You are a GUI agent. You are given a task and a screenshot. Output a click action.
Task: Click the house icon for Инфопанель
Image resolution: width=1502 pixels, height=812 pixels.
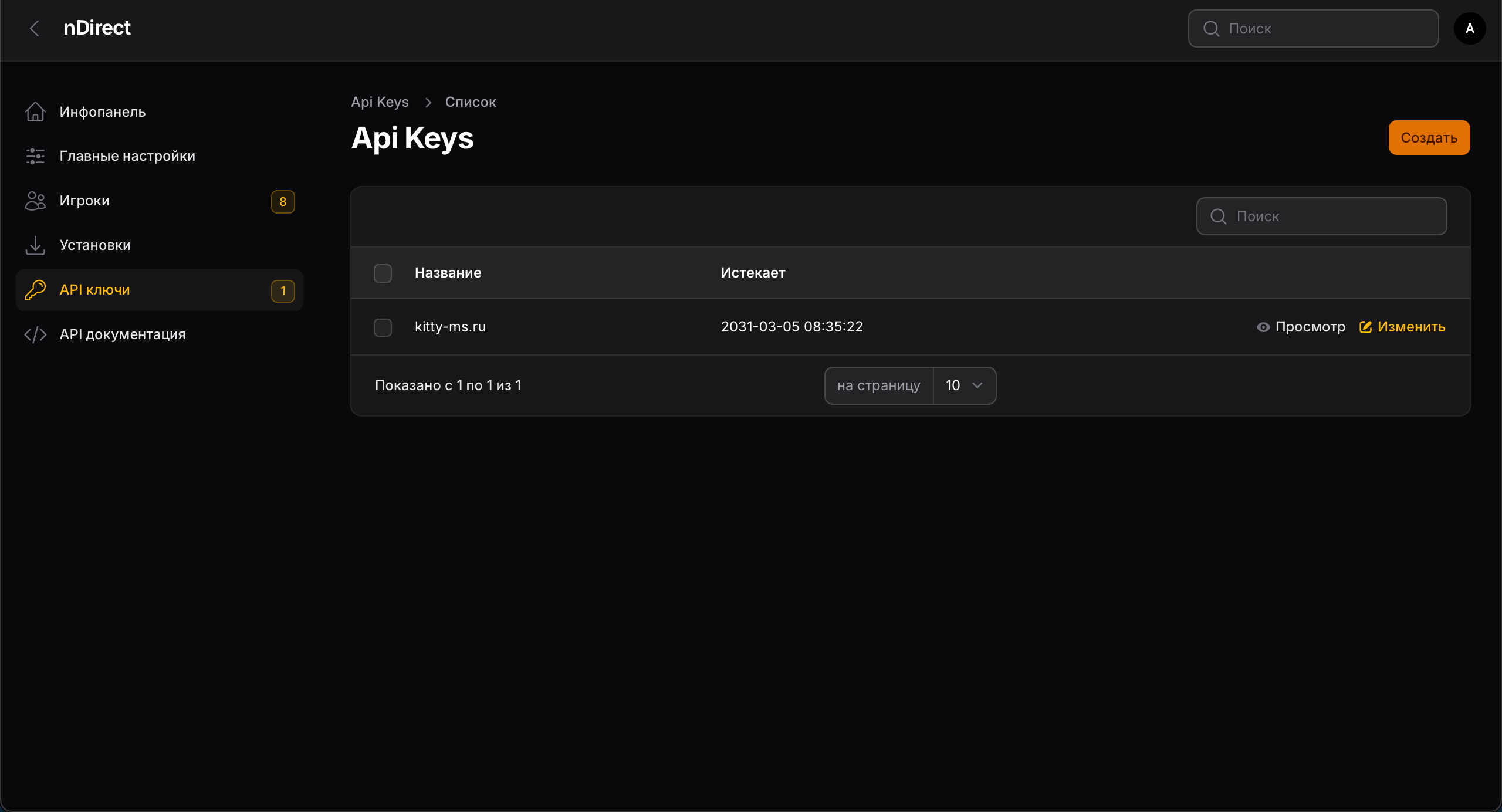(x=35, y=111)
